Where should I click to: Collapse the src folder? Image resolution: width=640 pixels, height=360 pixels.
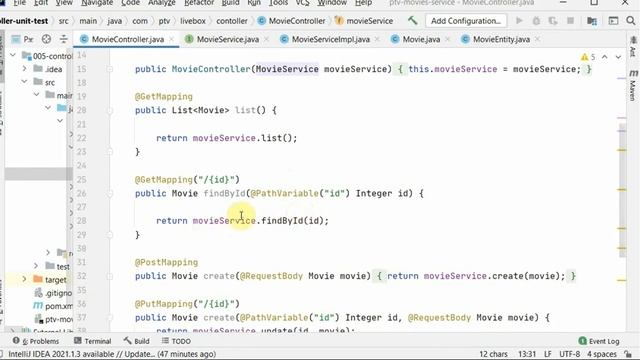[x=24, y=82]
